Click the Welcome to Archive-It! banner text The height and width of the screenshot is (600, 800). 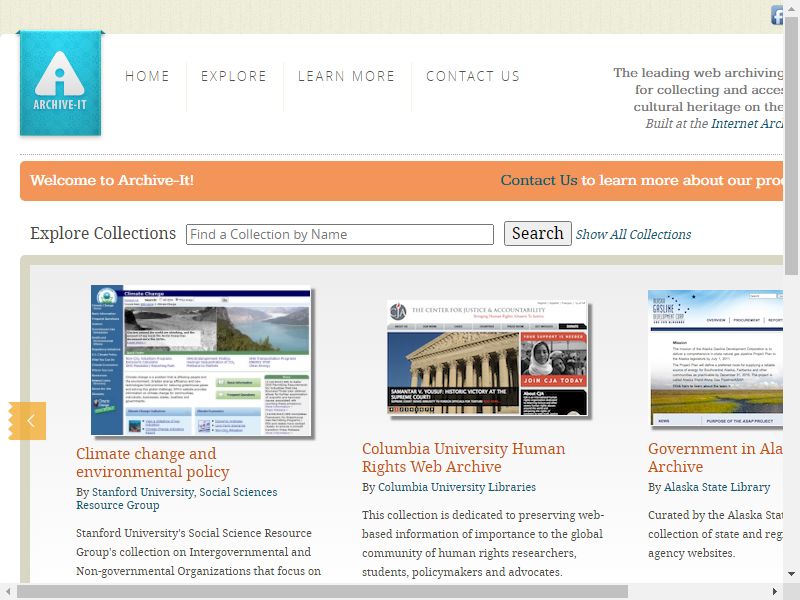tap(112, 180)
